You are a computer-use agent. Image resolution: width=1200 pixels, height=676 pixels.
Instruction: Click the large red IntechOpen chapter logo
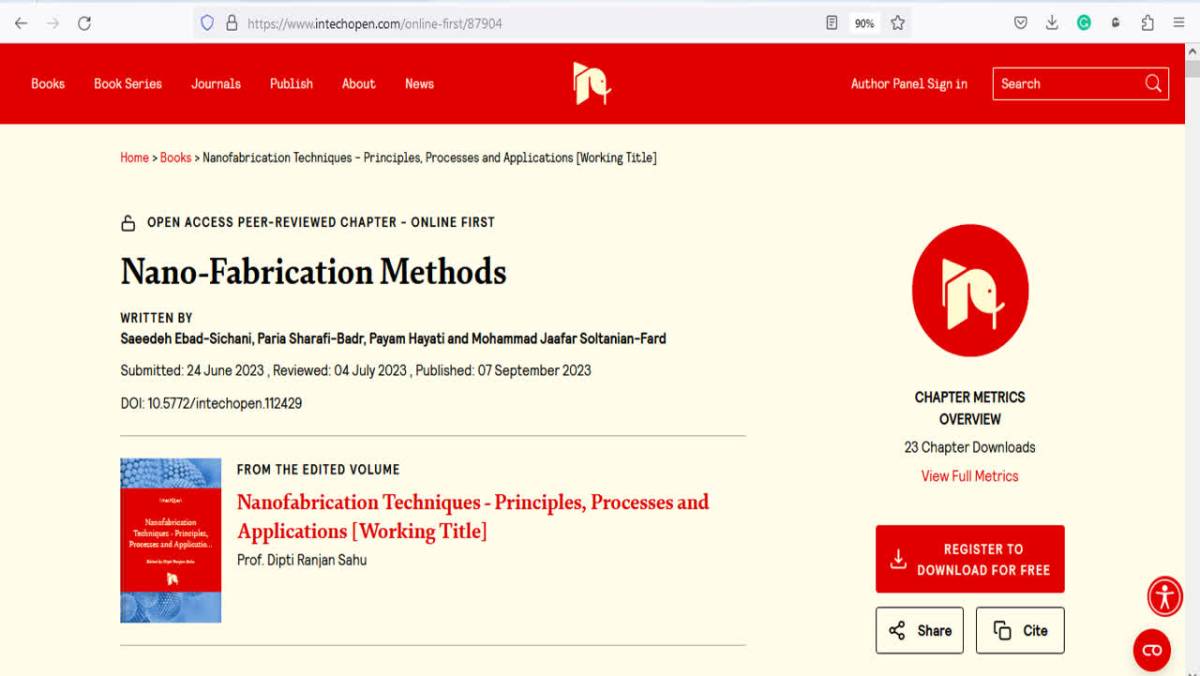pos(970,290)
